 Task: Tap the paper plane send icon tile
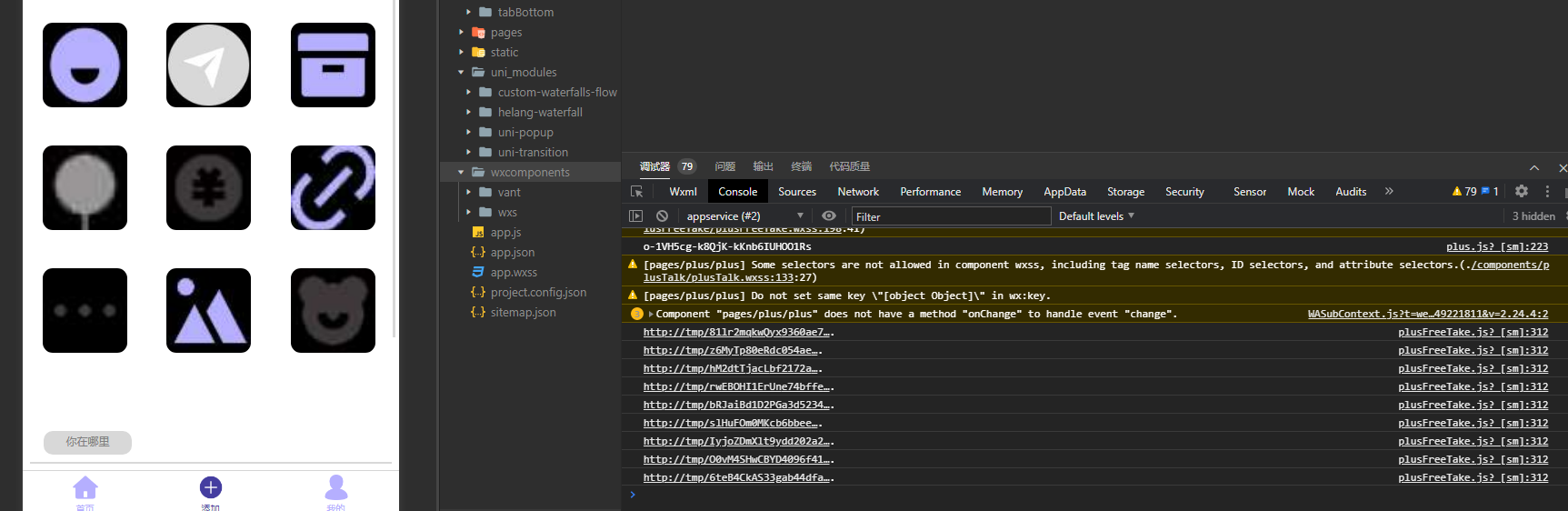pos(208,65)
